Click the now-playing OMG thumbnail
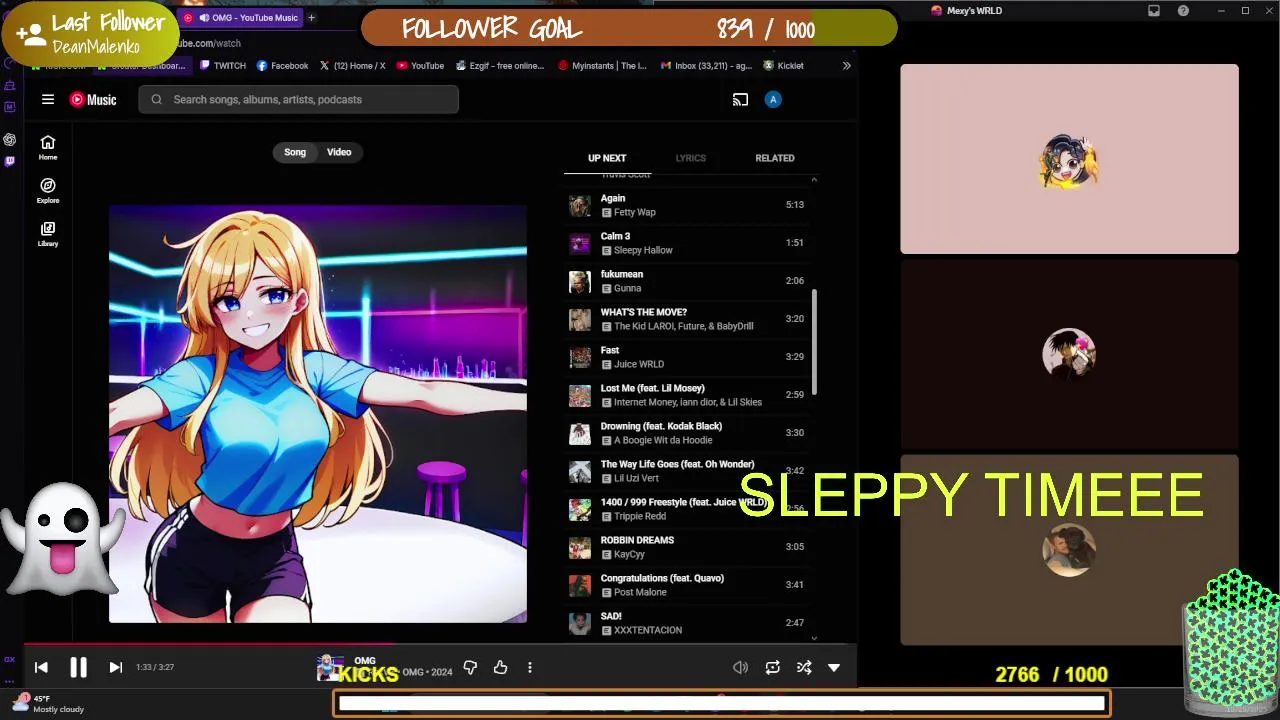The width and height of the screenshot is (1280, 720). coord(328,667)
